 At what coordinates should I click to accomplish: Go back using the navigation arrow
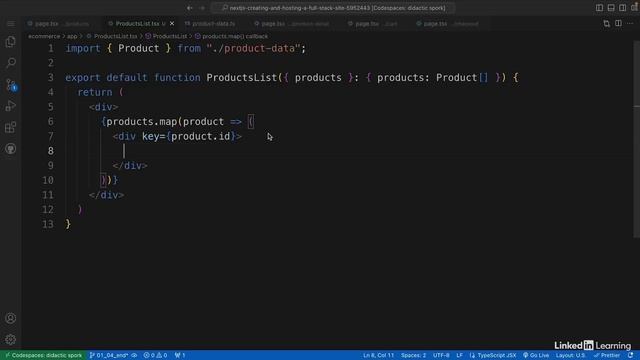coord(190,8)
